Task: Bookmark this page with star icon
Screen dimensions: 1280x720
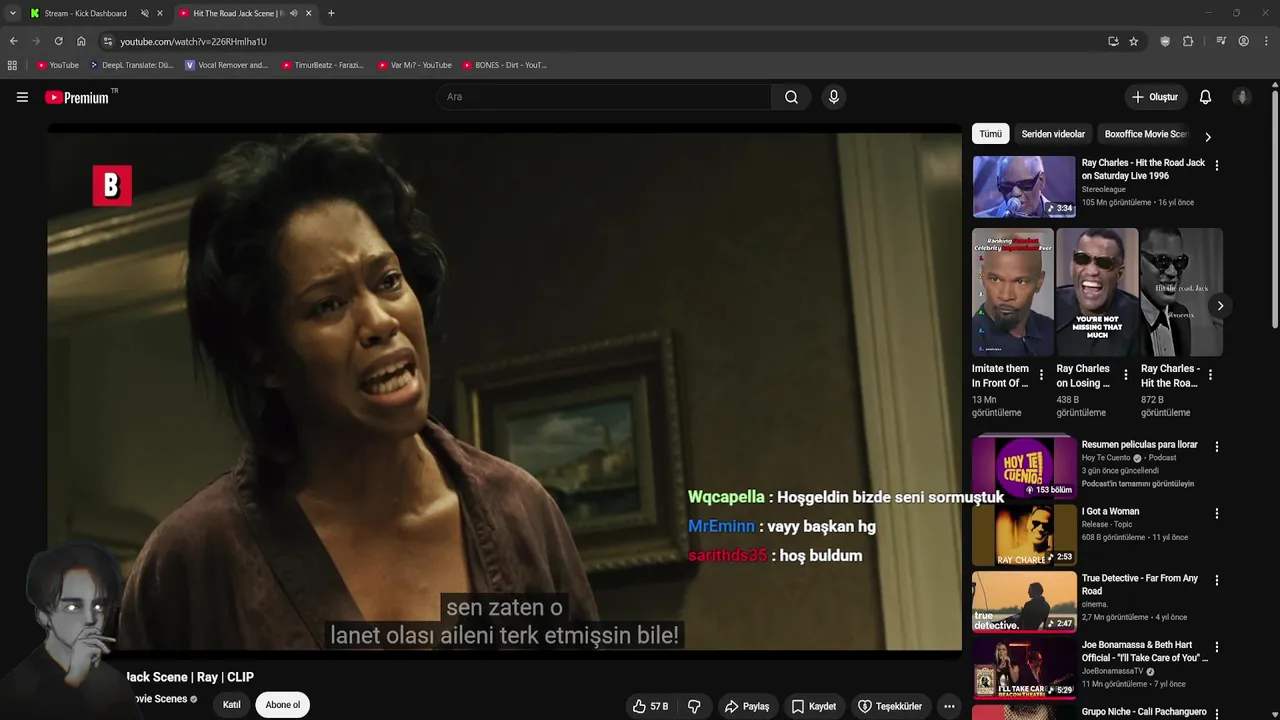Action: click(x=1133, y=41)
